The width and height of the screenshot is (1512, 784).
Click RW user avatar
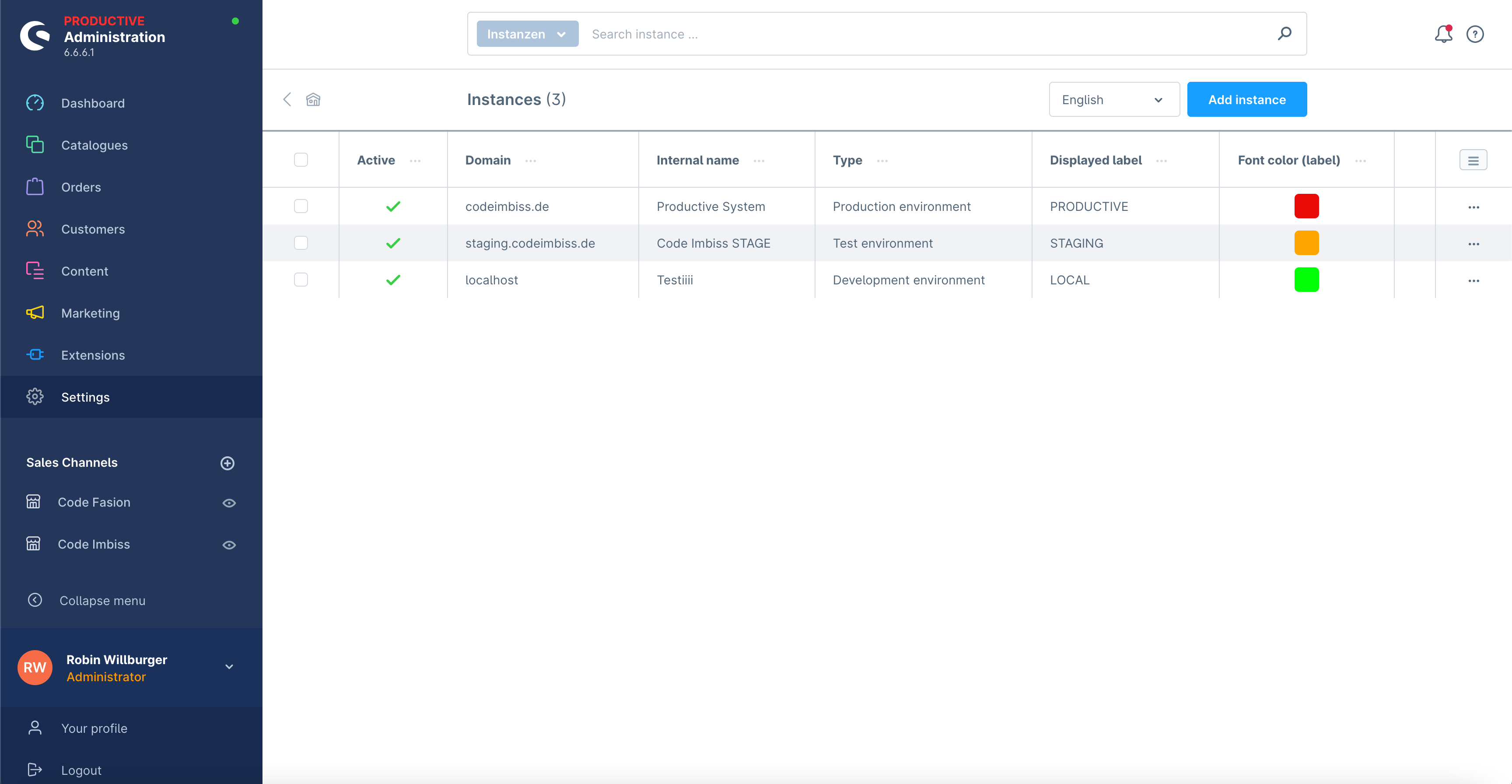(x=35, y=667)
